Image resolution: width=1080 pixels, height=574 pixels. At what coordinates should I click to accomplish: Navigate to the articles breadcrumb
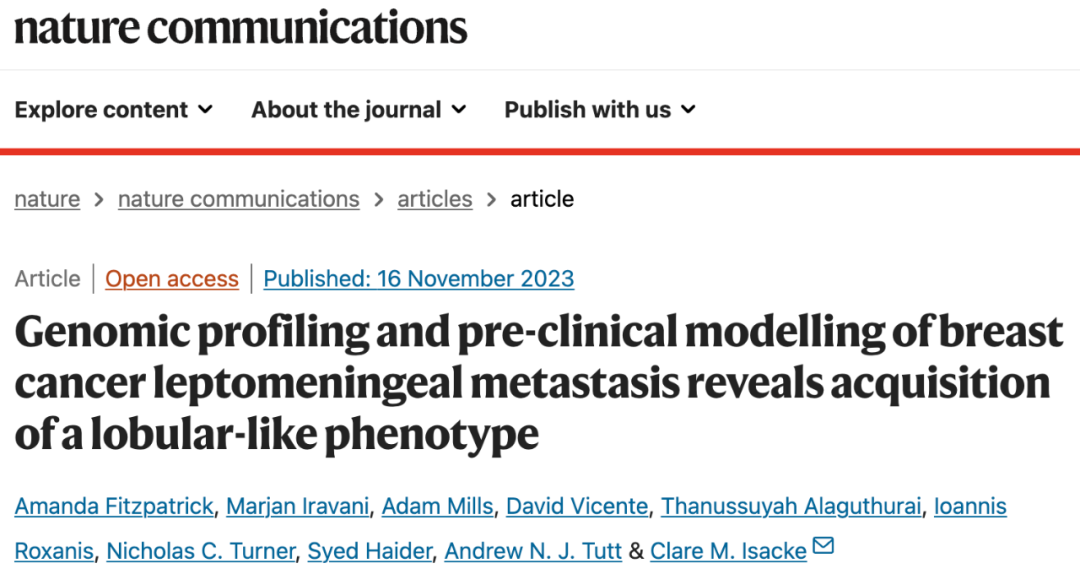(435, 199)
